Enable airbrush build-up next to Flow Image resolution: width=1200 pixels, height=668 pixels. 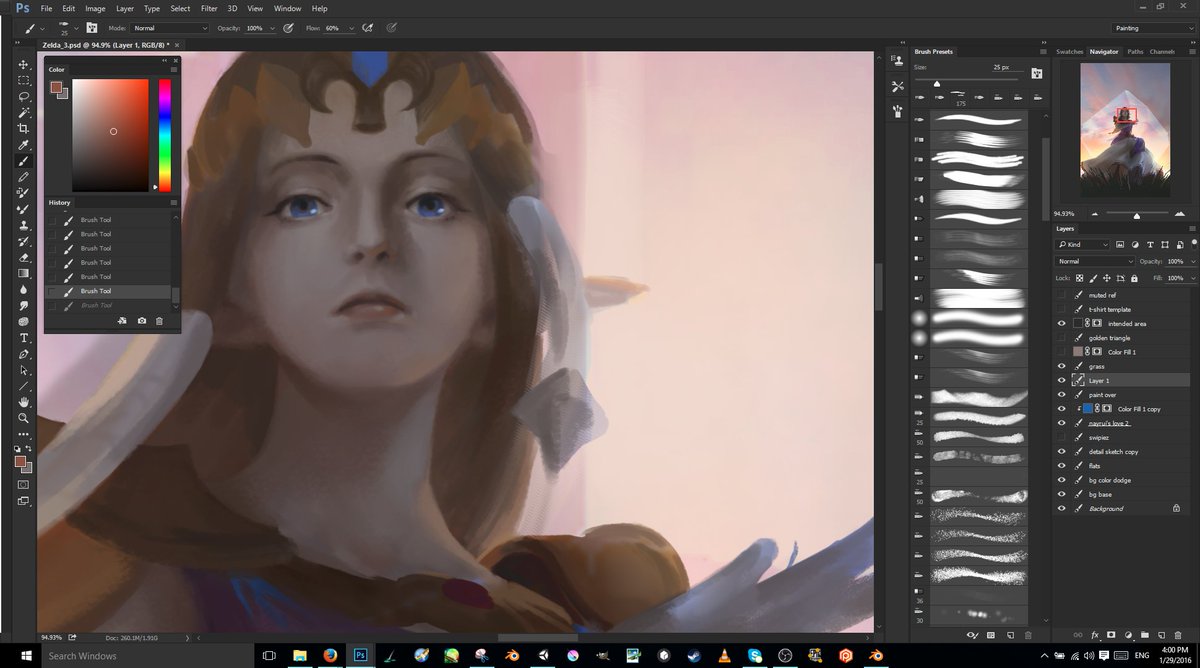pyautogui.click(x=369, y=28)
